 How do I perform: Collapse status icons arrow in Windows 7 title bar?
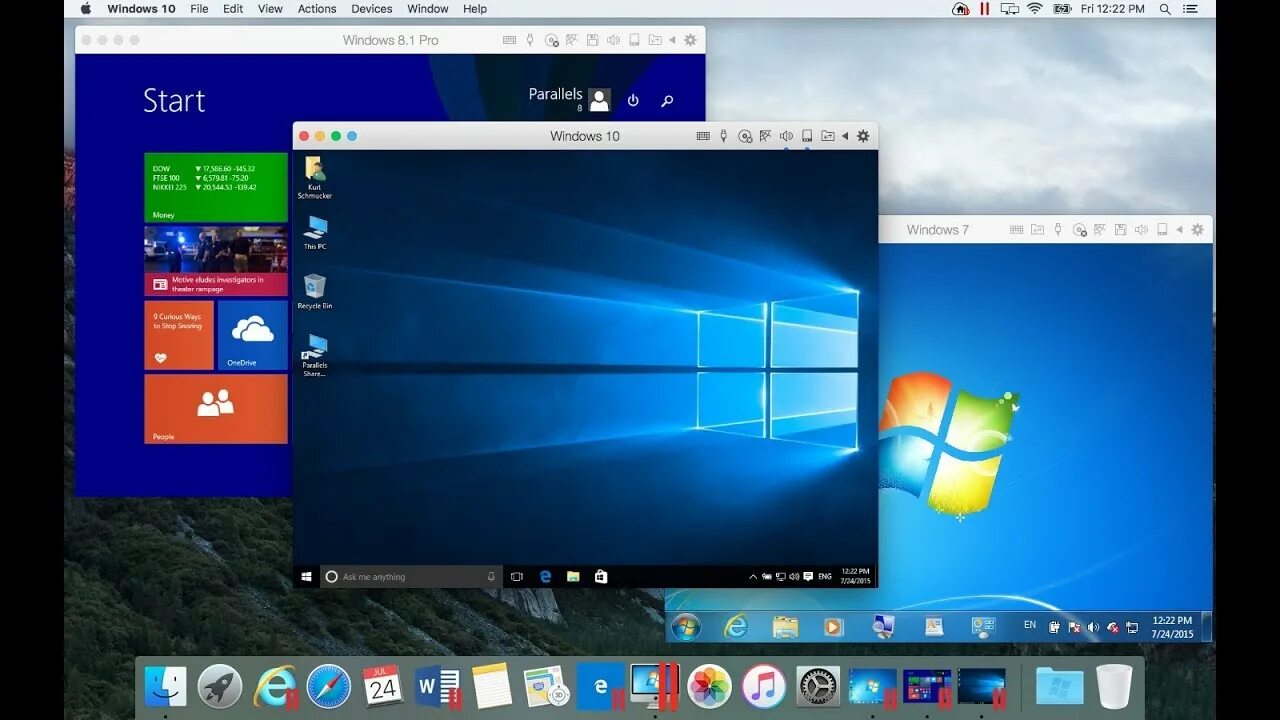(x=1180, y=230)
